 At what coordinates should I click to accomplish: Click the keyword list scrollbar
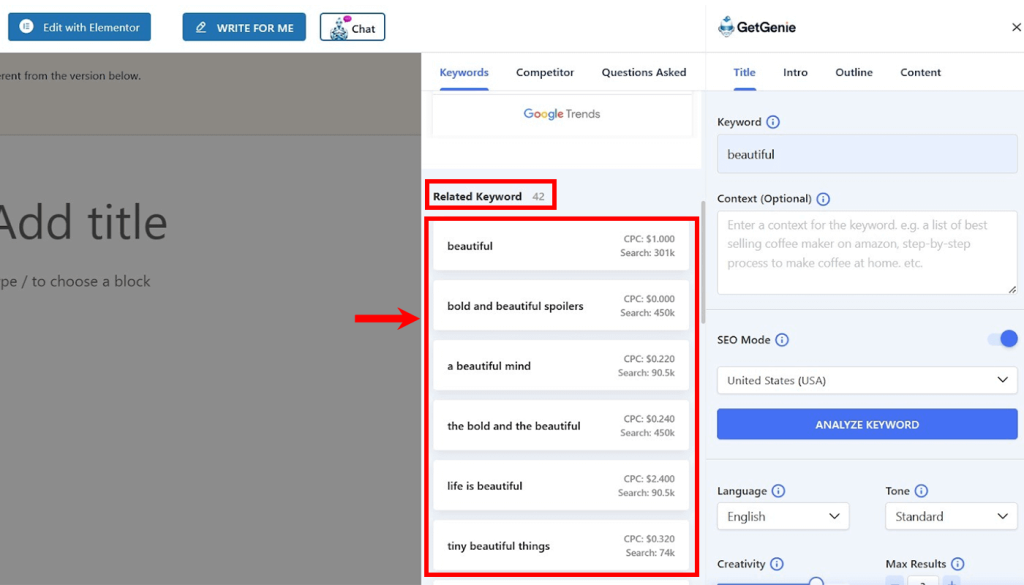[x=703, y=262]
